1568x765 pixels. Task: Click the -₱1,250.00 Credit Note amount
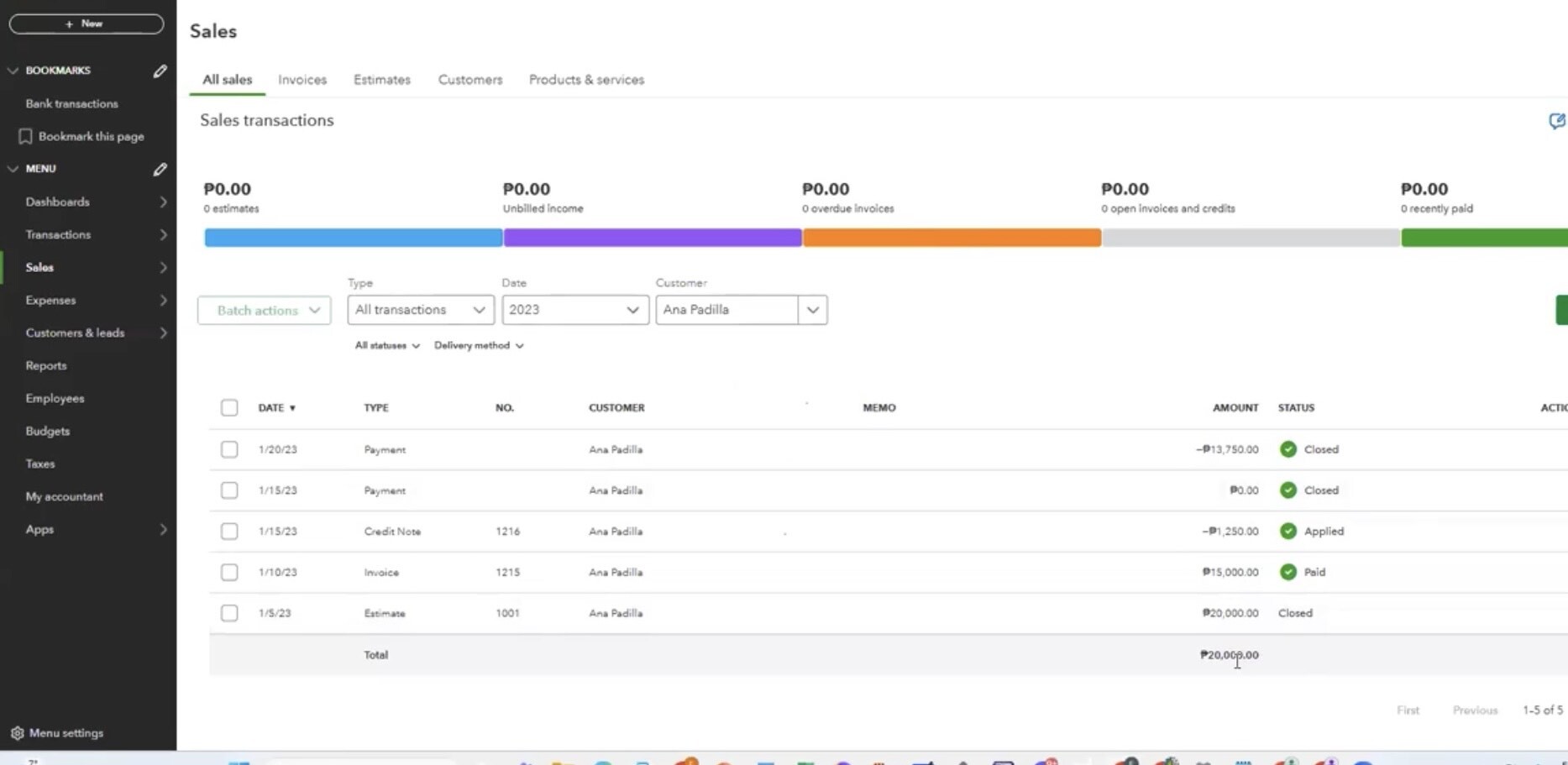point(1230,532)
